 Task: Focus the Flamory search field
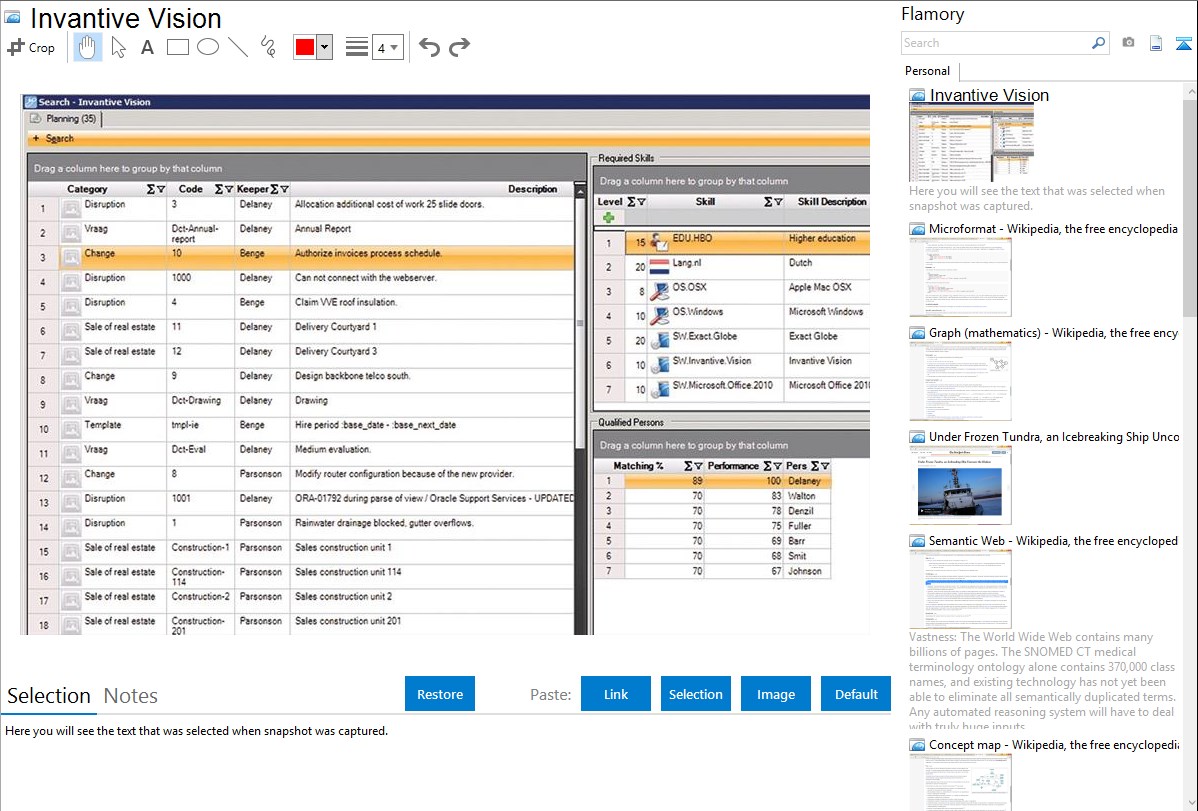pos(995,43)
